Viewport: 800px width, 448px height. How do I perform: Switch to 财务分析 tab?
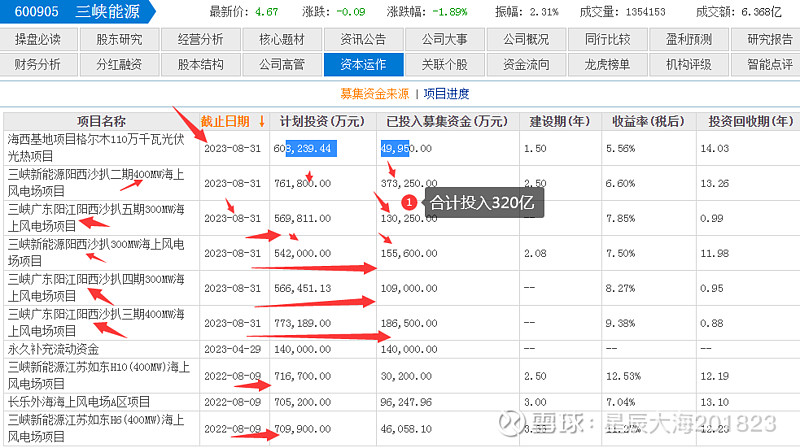[x=39, y=65]
